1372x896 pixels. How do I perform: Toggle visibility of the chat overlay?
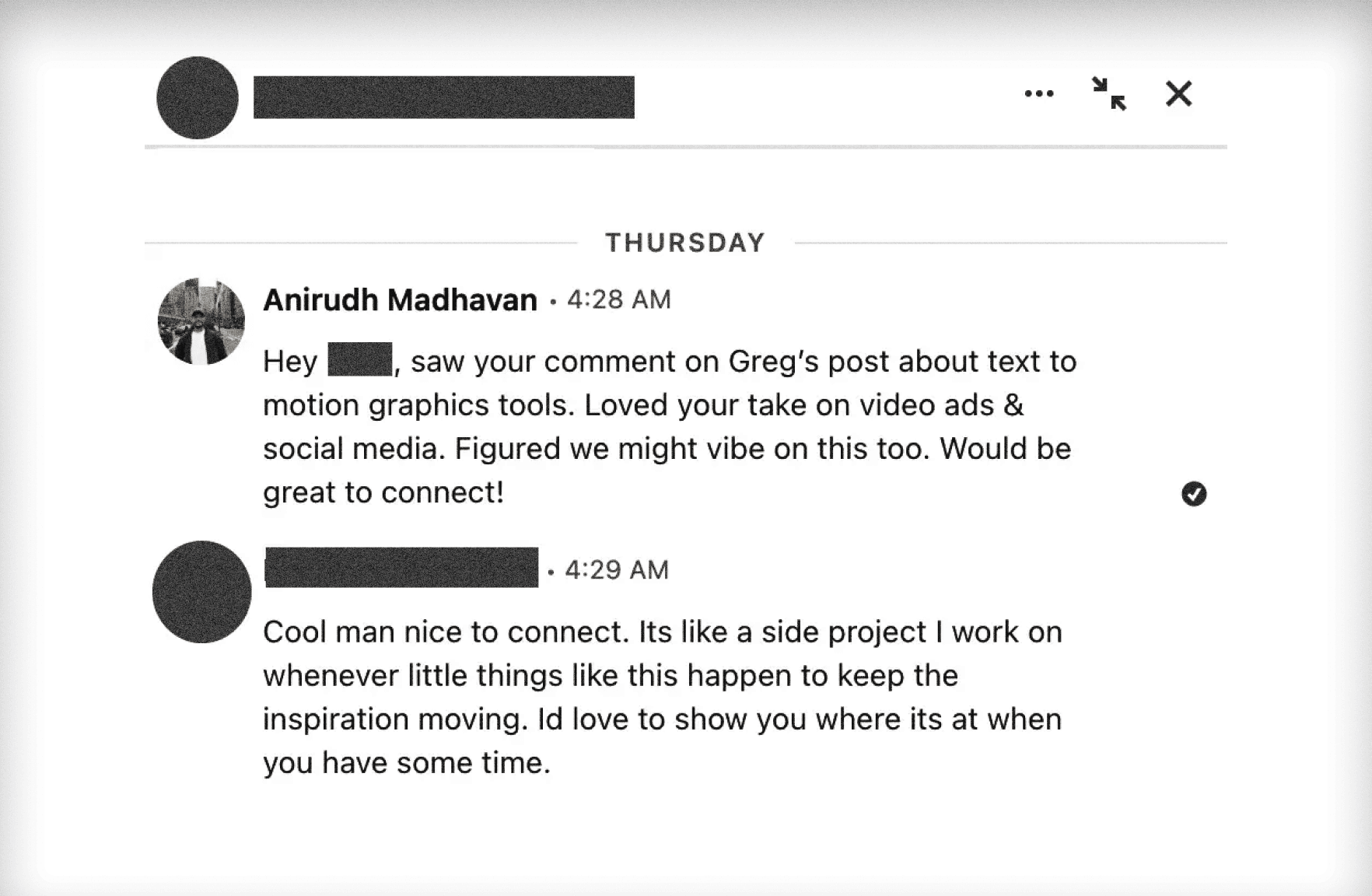pos(1178,94)
